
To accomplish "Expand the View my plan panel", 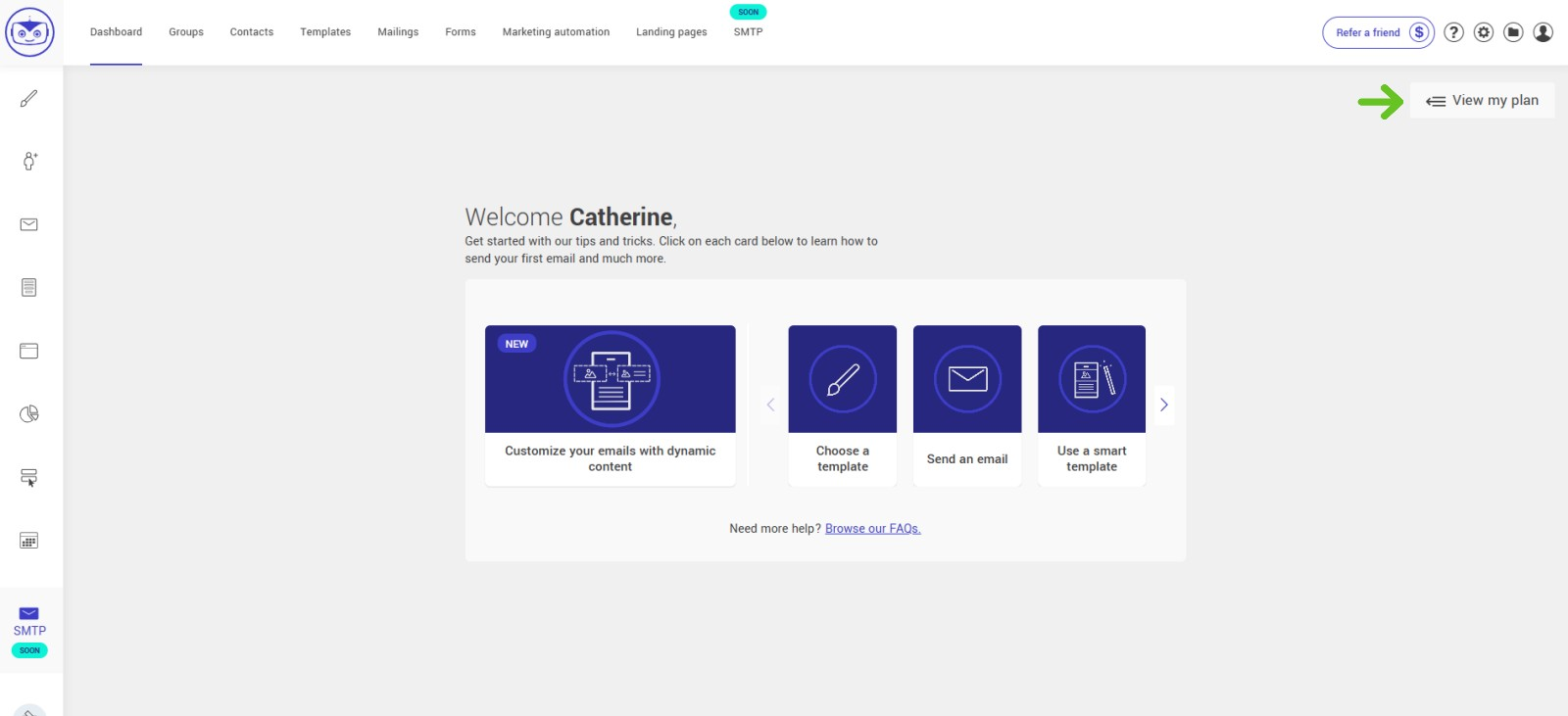I will pos(1482,101).
